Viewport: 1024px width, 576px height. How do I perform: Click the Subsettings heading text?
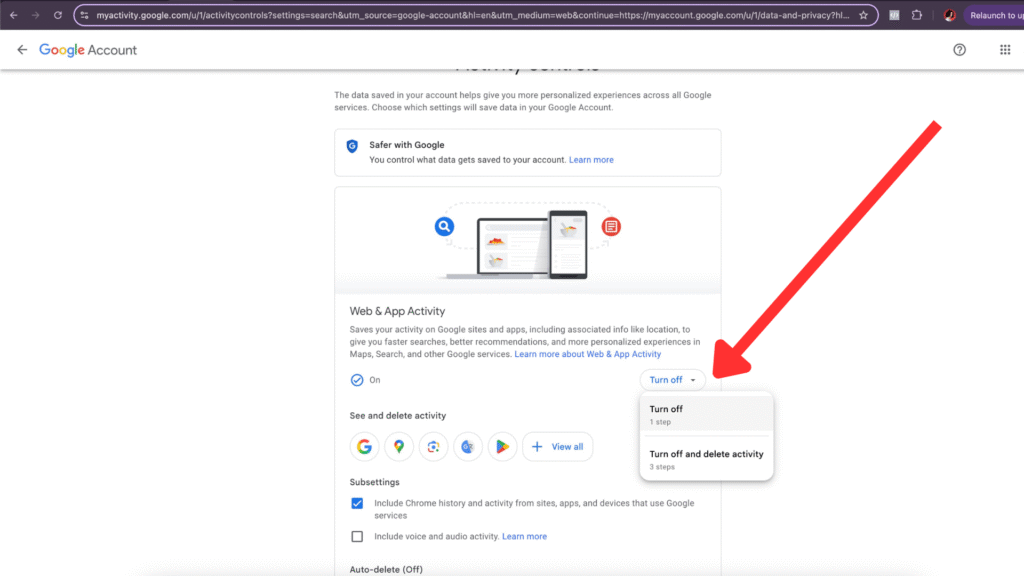pos(374,483)
